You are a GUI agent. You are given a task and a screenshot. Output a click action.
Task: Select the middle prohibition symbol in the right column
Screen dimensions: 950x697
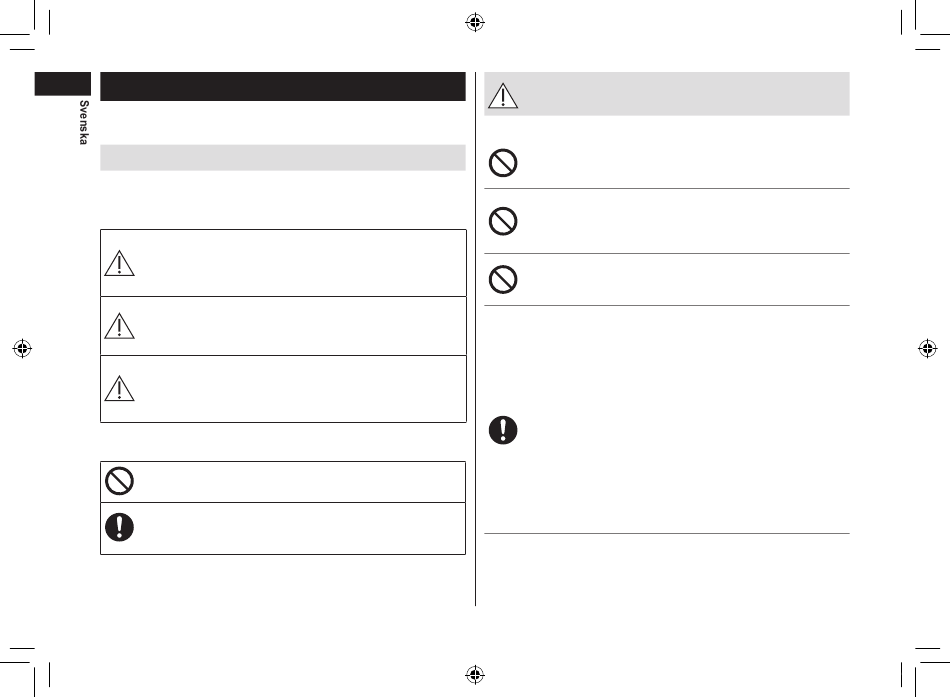click(x=503, y=221)
